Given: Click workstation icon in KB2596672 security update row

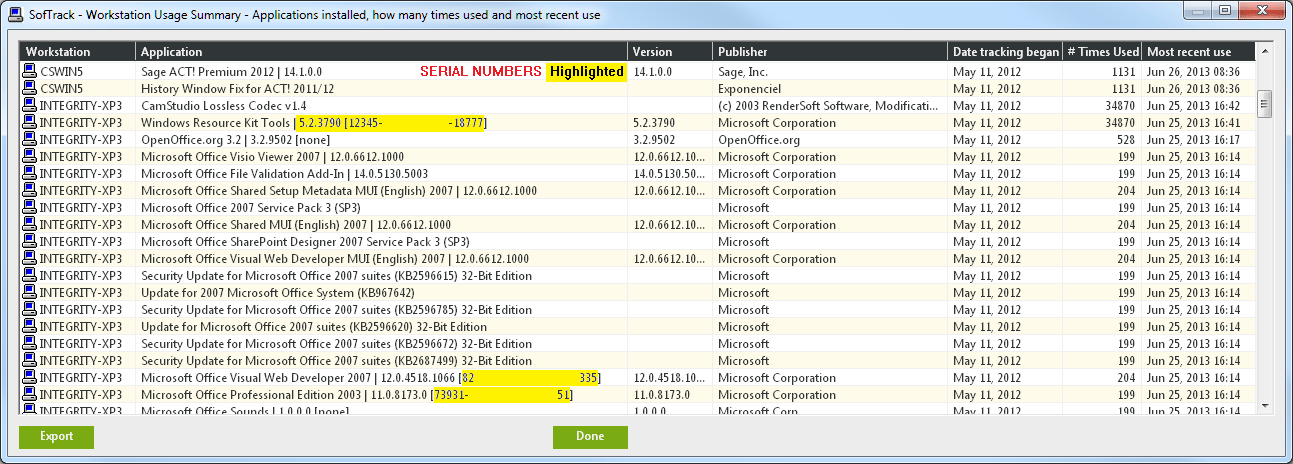Looking at the screenshot, I should pos(29,344).
